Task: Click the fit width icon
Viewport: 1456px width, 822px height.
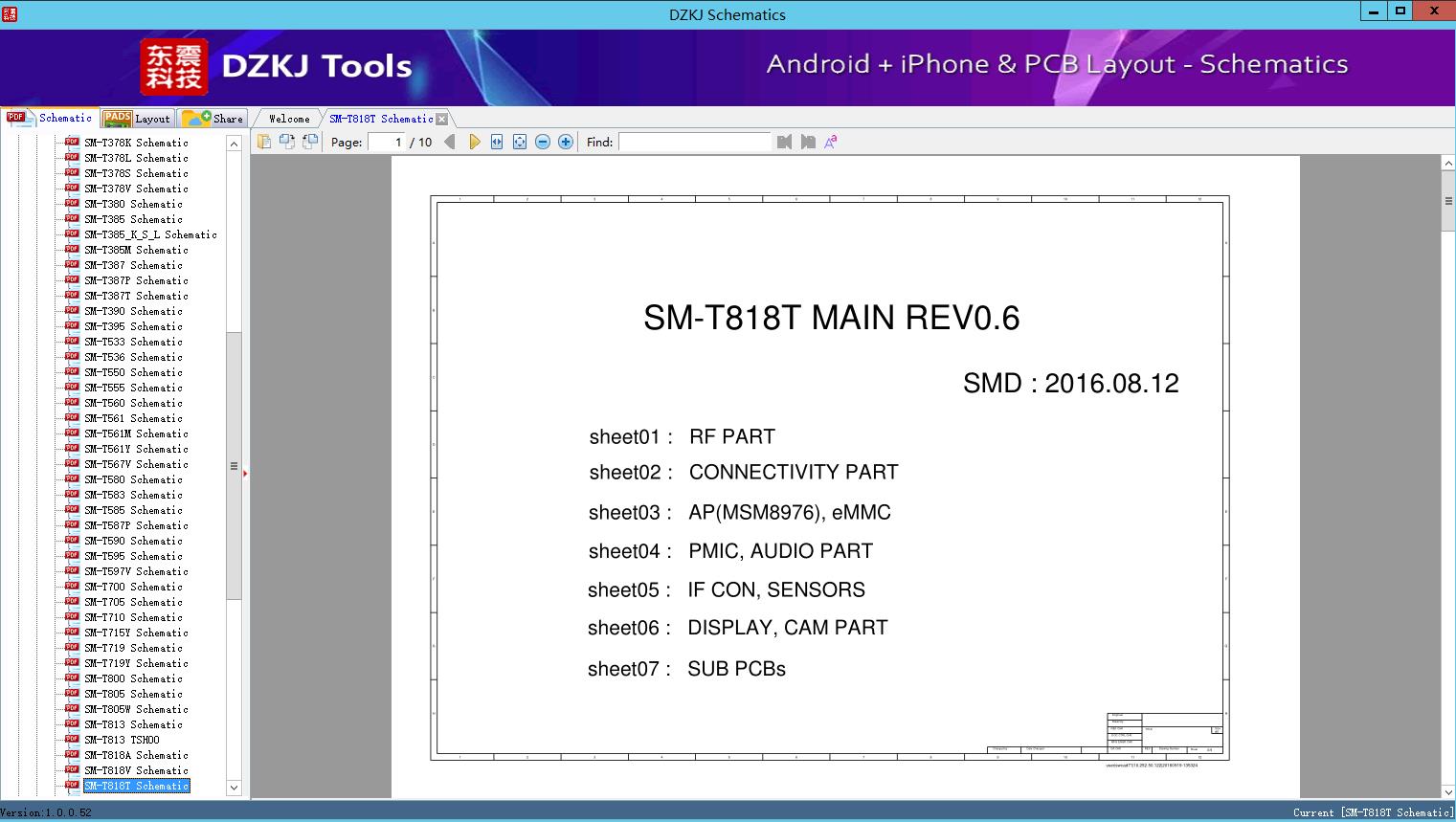Action: pyautogui.click(x=497, y=142)
